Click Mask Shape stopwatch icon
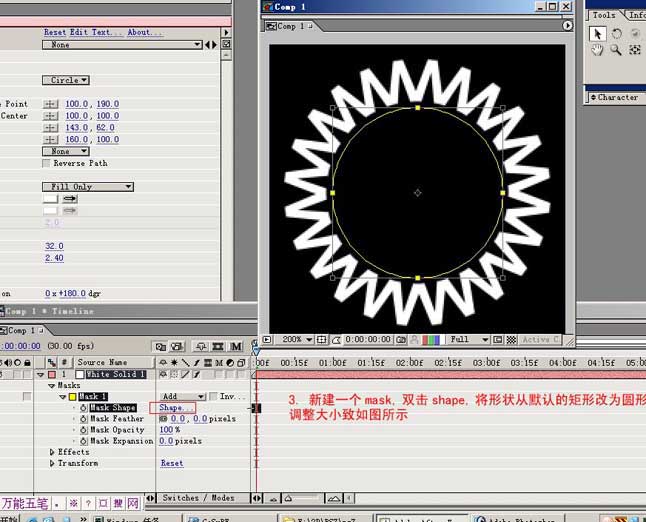 click(x=84, y=408)
